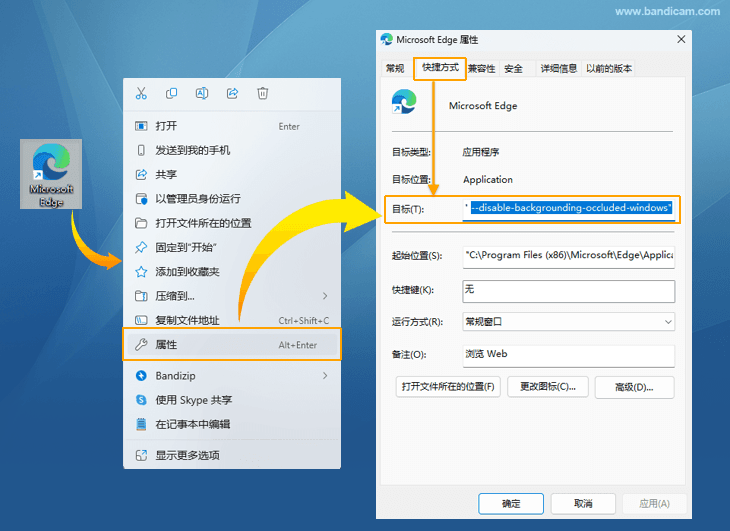Click the Cut scissors icon in context menu
Screen dimensions: 730x531
click(x=141, y=94)
